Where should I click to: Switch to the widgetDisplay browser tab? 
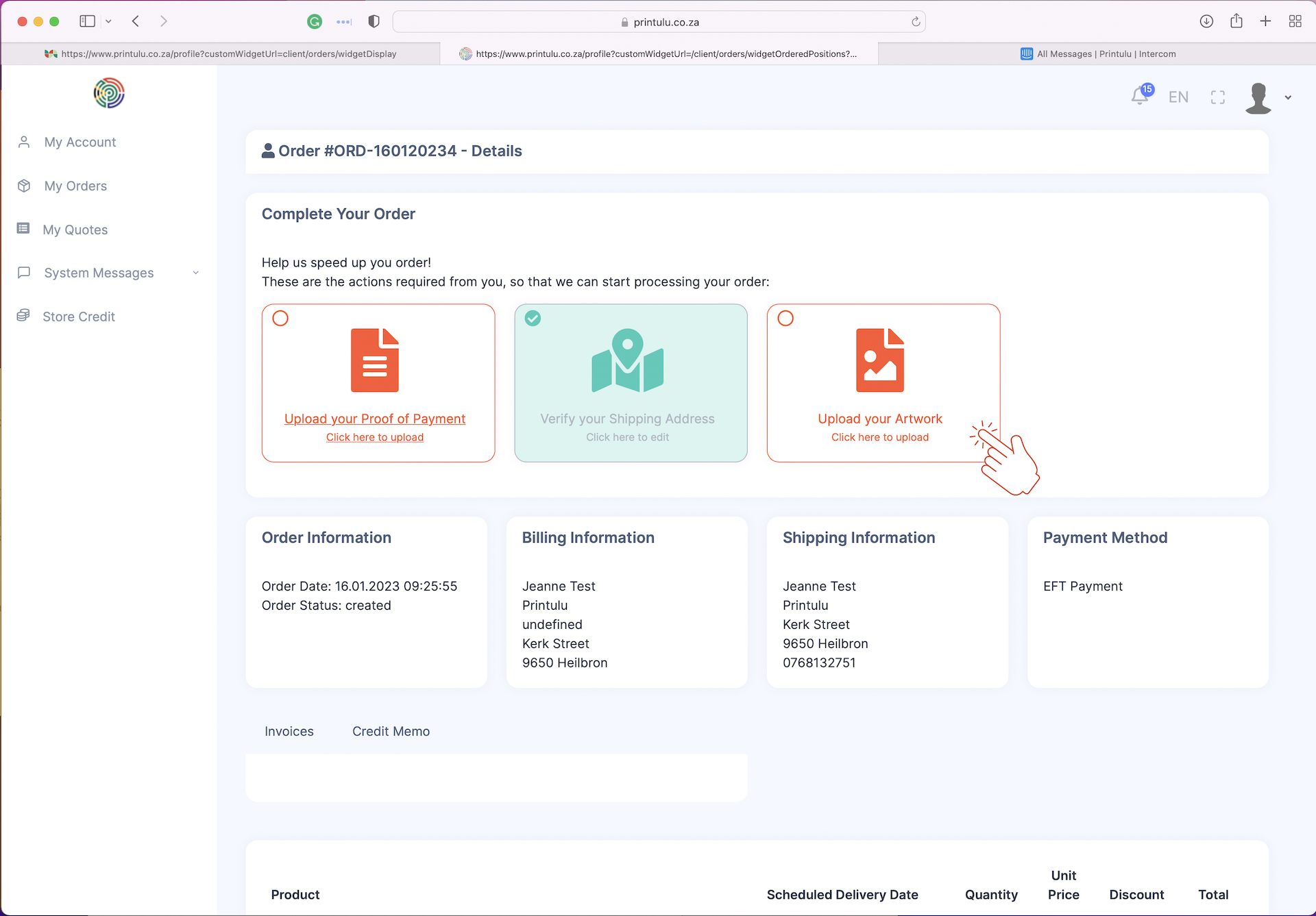click(221, 53)
